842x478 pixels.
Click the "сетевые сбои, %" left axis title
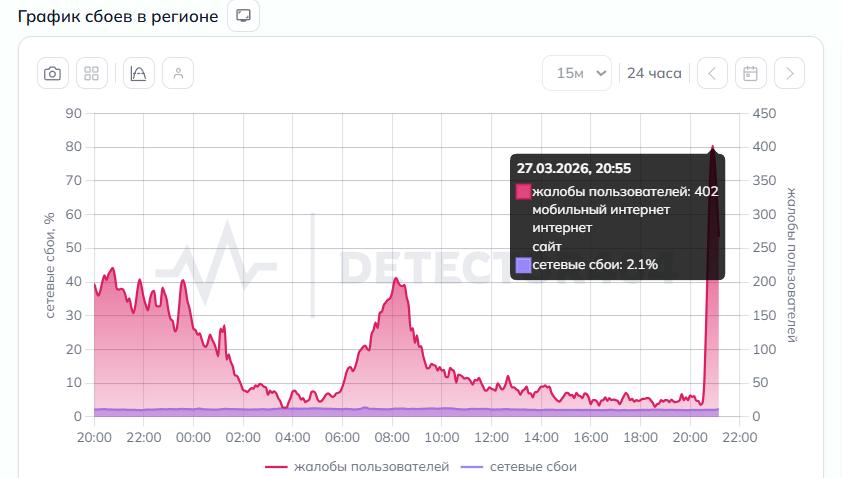click(x=49, y=264)
